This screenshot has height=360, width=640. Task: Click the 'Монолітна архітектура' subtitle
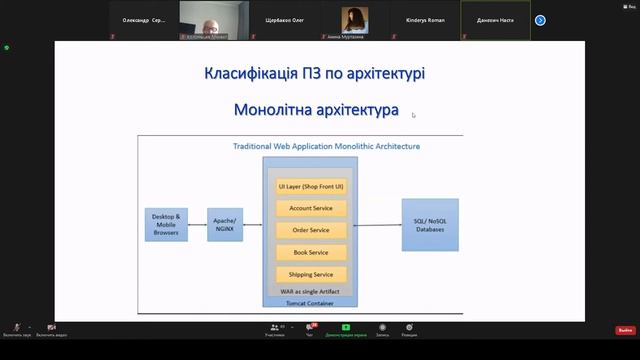pyautogui.click(x=316, y=110)
